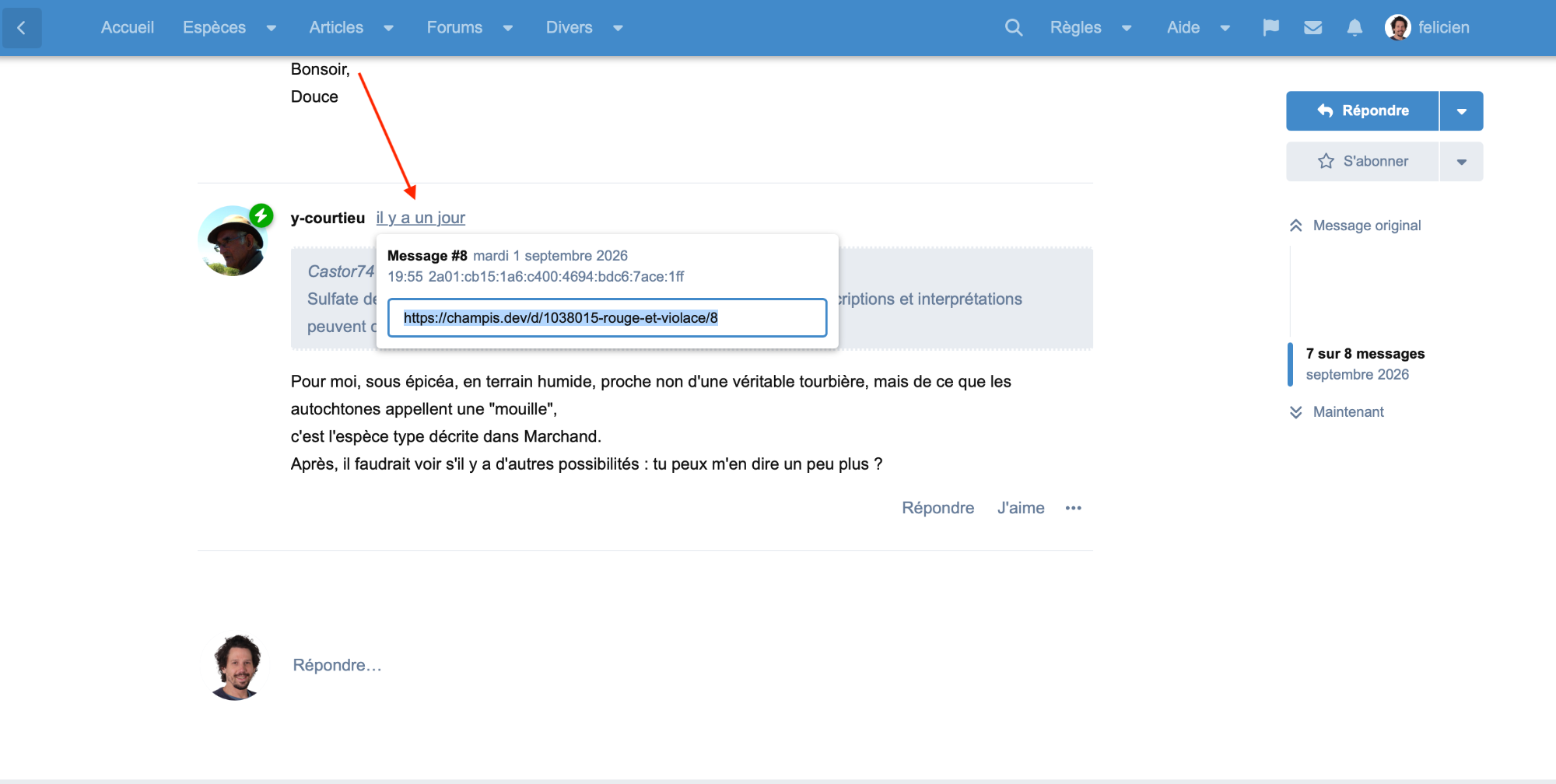Jump to Message original
The height and width of the screenshot is (784, 1556).
pyautogui.click(x=1355, y=226)
